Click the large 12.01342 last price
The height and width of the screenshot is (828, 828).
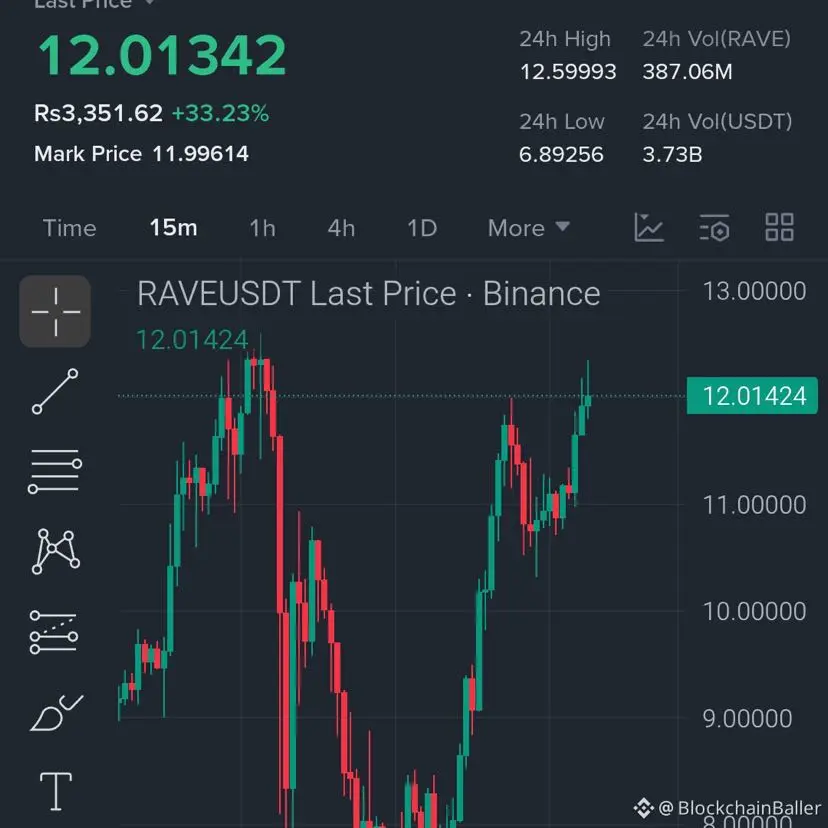pyautogui.click(x=162, y=55)
